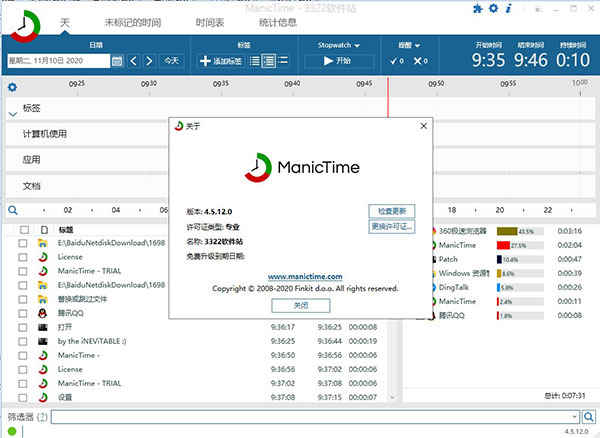Open the calendar date picker icon
The width and height of the screenshot is (600, 438).
pyautogui.click(x=117, y=61)
